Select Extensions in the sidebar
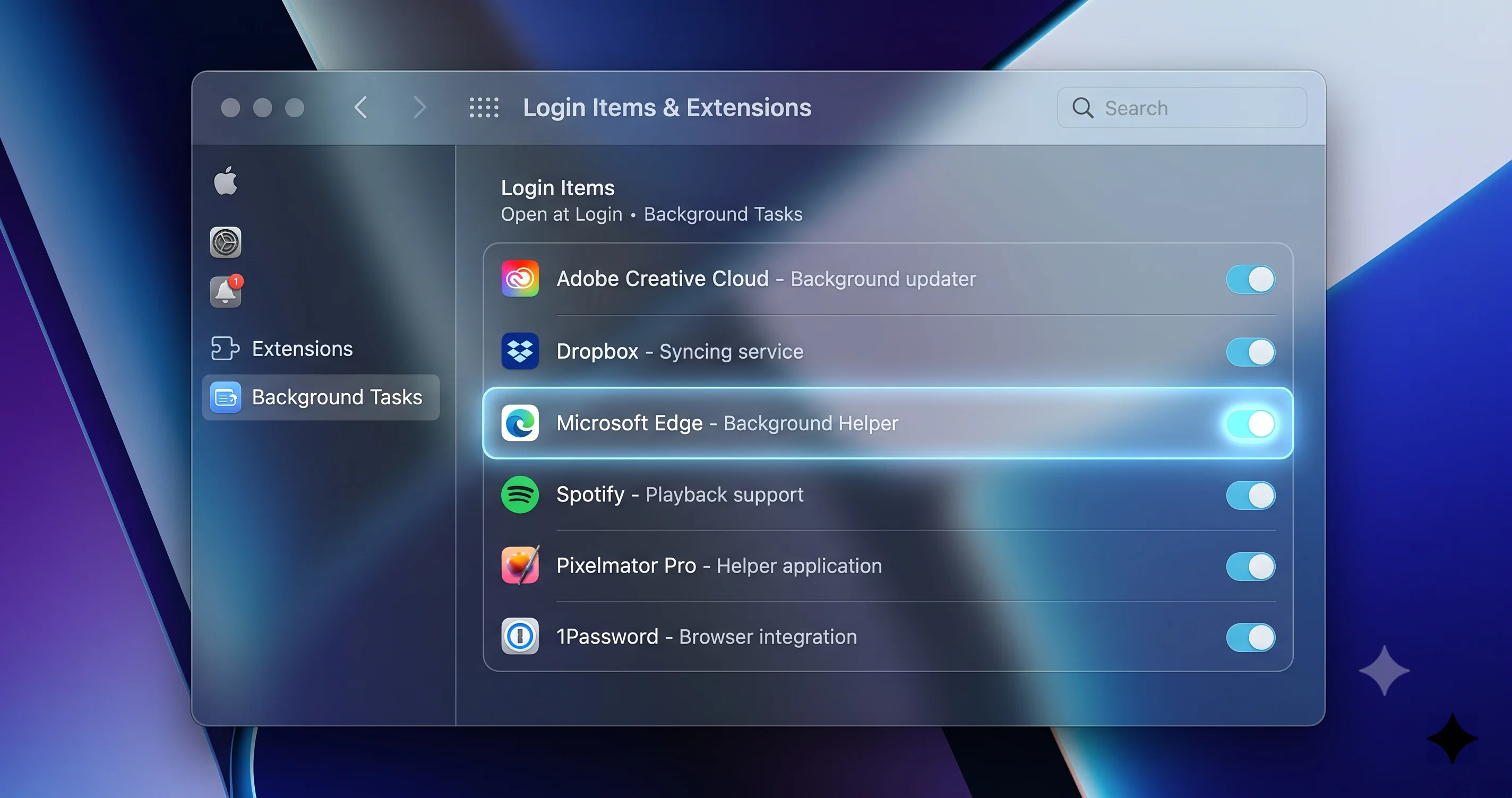This screenshot has width=1512, height=798. 321,349
